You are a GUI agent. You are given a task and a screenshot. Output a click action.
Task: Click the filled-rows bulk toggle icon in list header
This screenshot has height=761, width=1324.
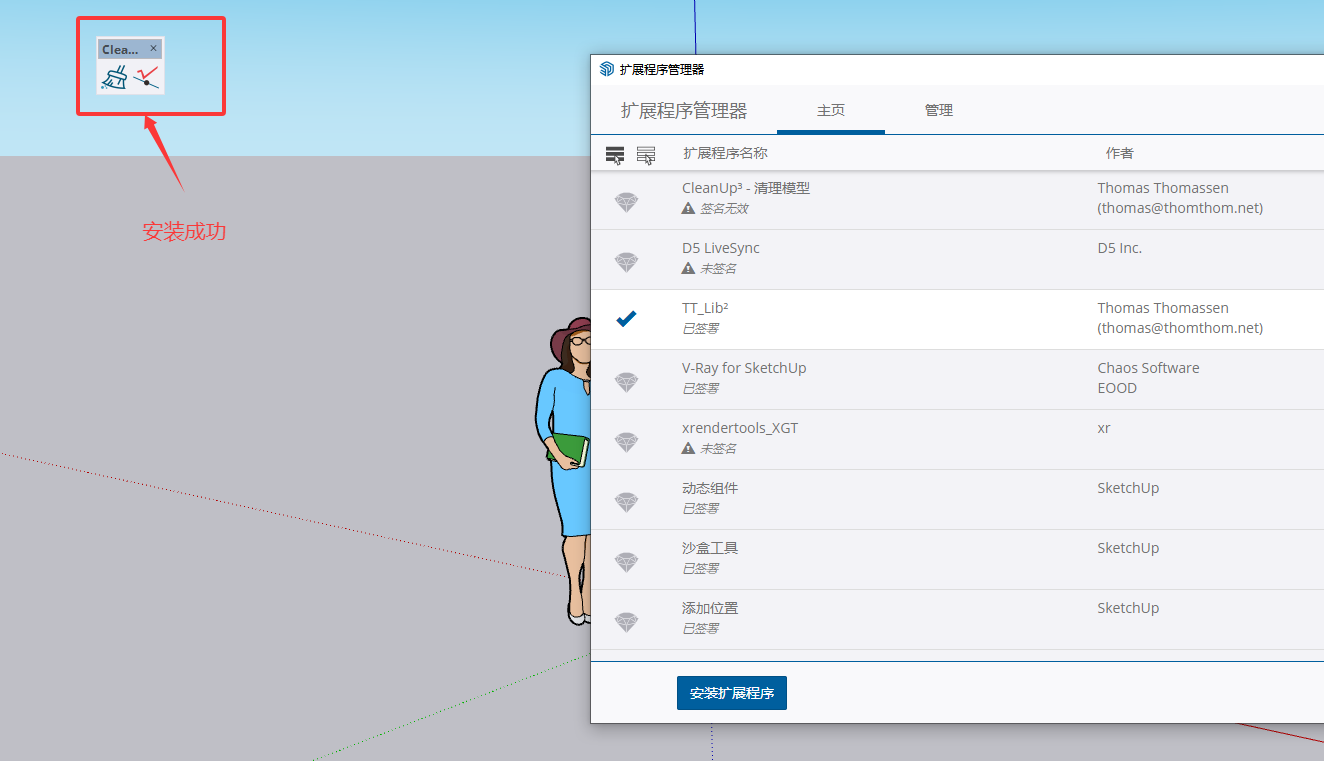click(x=615, y=155)
